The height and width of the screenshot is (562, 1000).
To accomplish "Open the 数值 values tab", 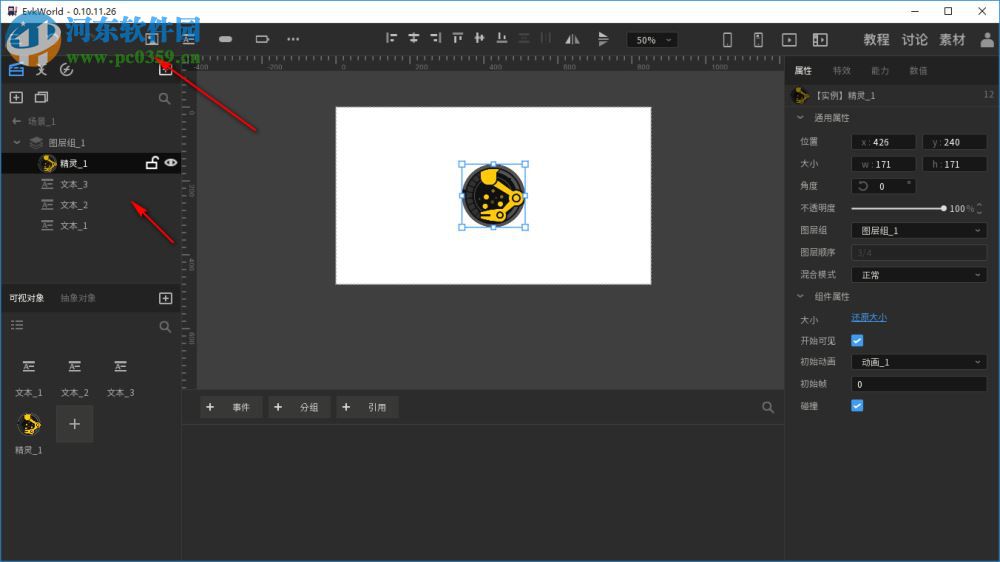I will coord(918,71).
